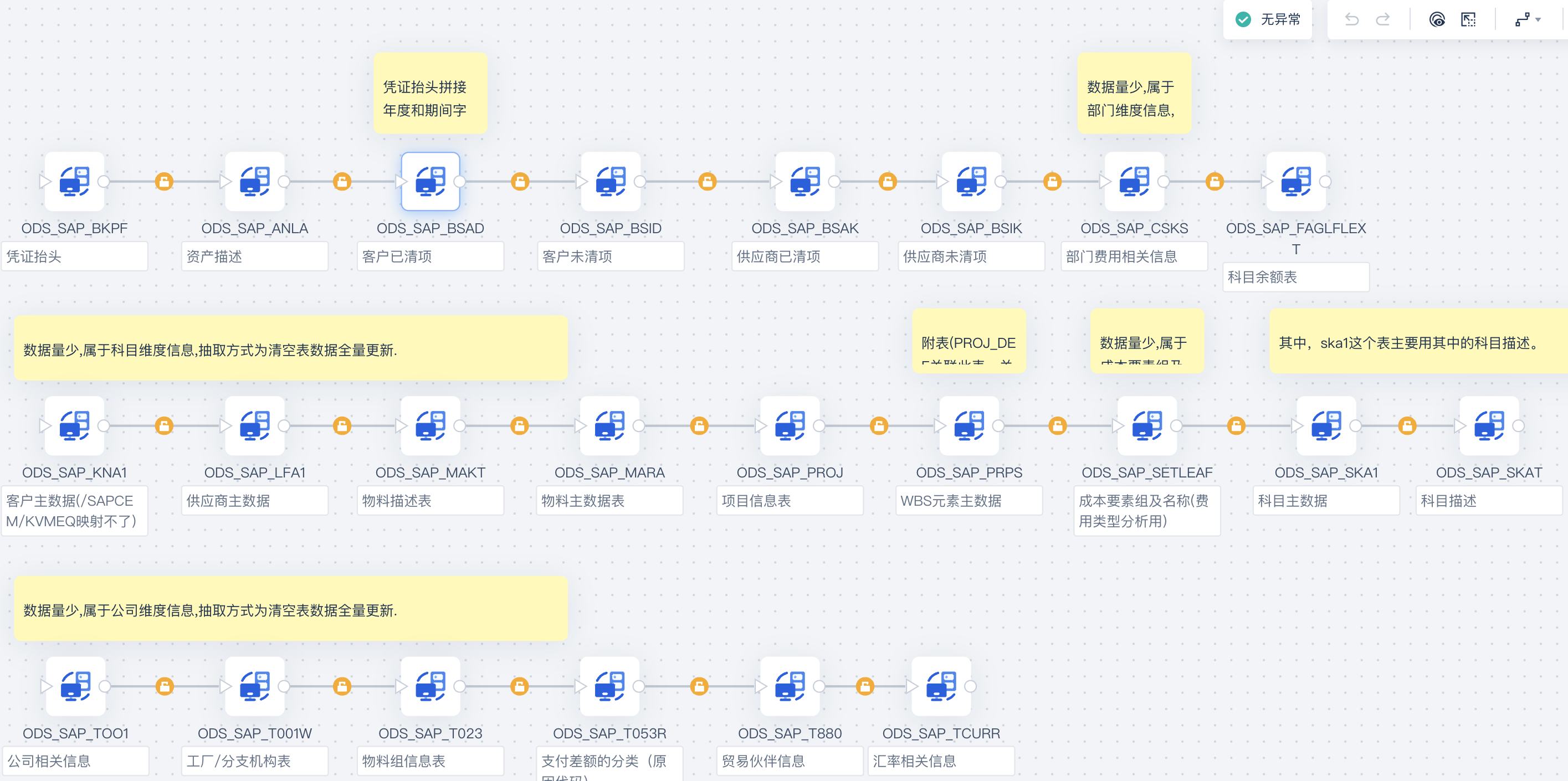
Task: Click lock icon between BKPF and ANLA
Action: click(165, 181)
